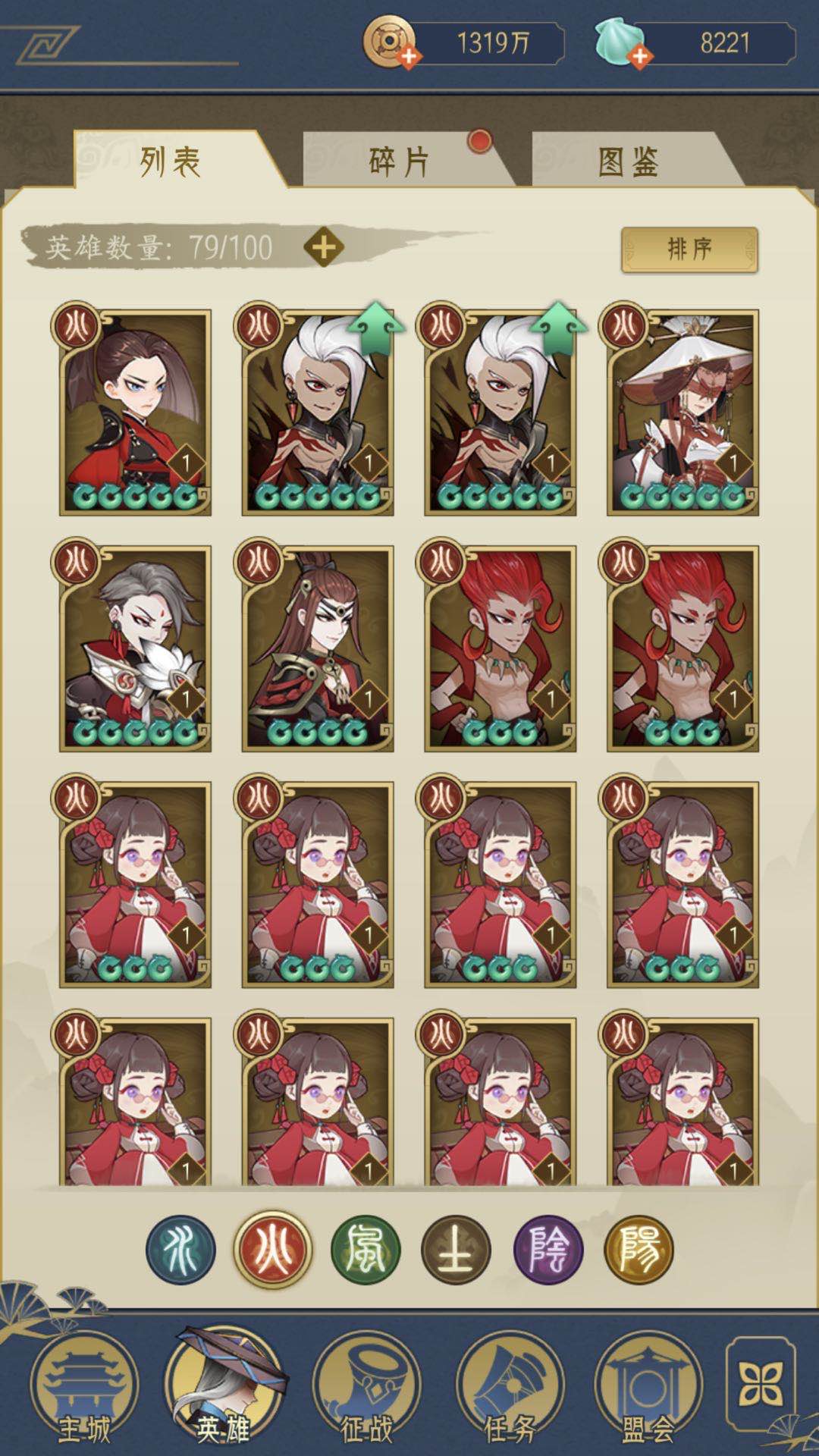
Task: Open the 列表 list tab
Action: pos(171,160)
